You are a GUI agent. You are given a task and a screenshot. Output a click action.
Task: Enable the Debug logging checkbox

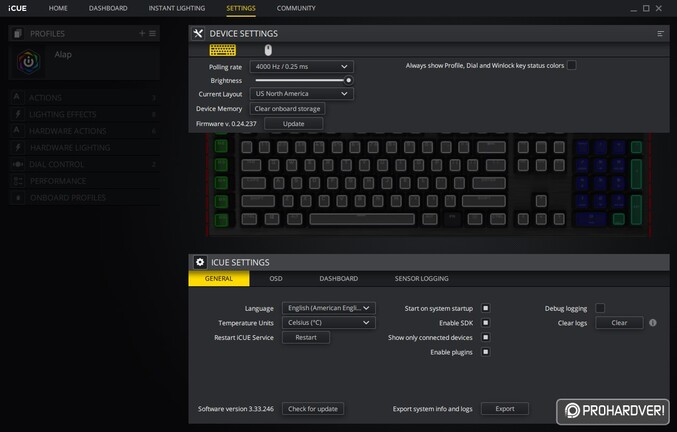click(600, 308)
